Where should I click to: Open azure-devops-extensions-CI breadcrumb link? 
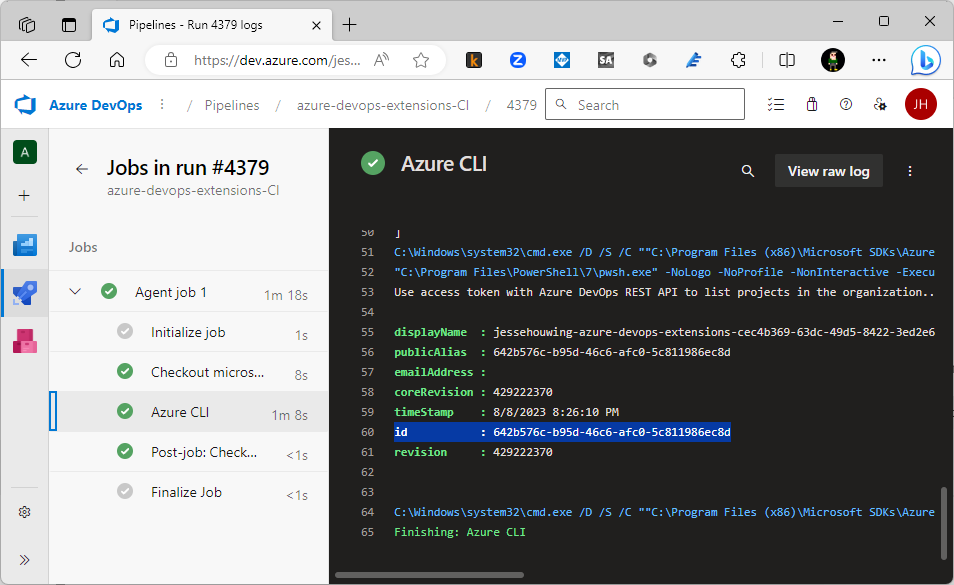(x=382, y=105)
